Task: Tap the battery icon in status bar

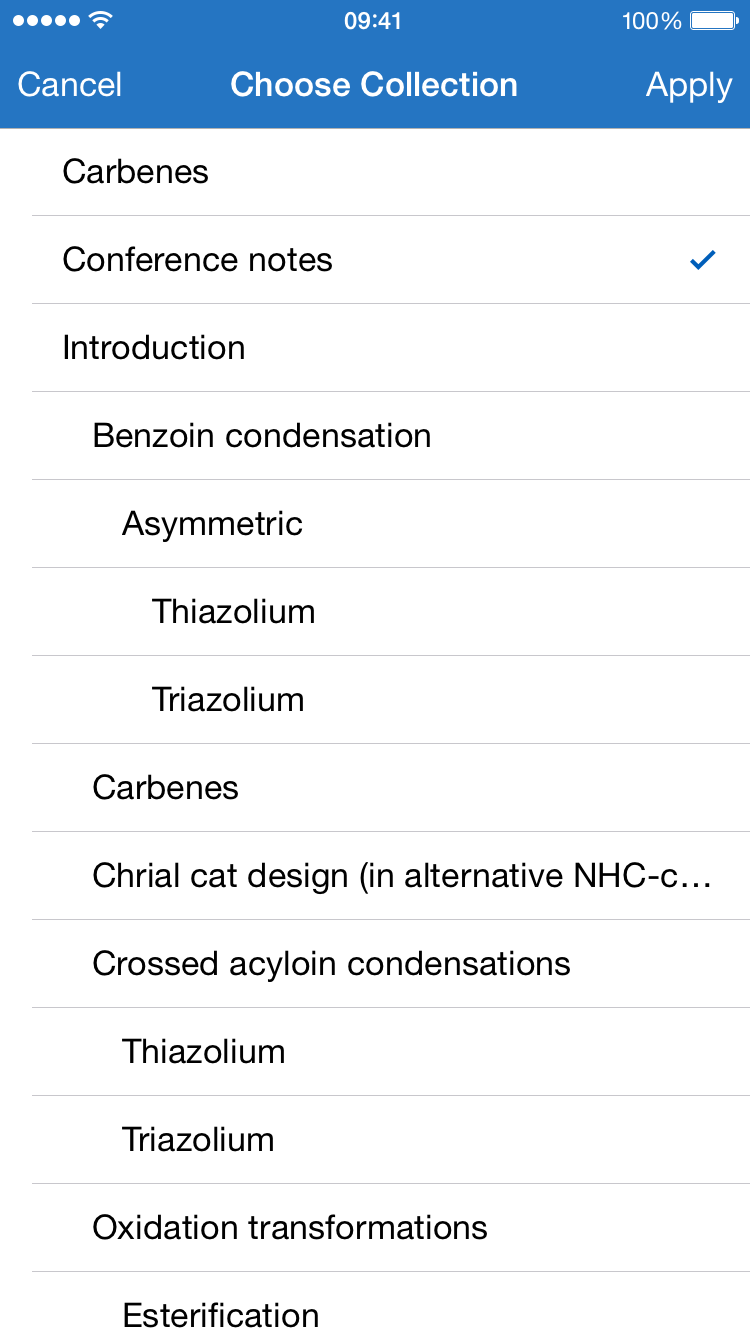Action: tap(714, 21)
